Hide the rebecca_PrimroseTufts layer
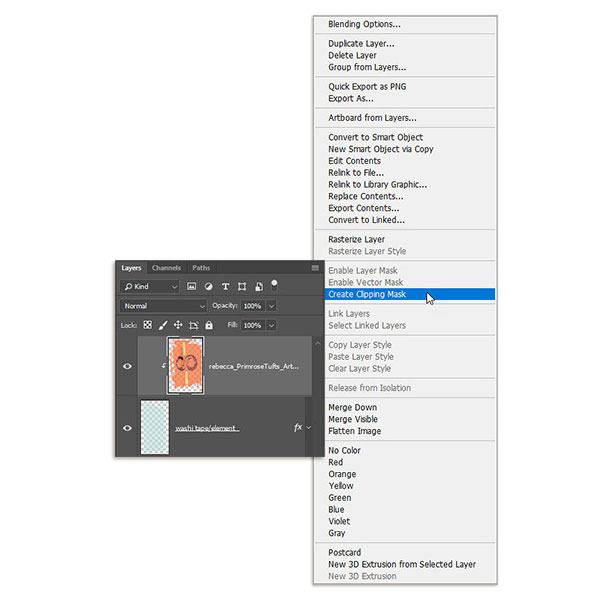 pos(127,366)
